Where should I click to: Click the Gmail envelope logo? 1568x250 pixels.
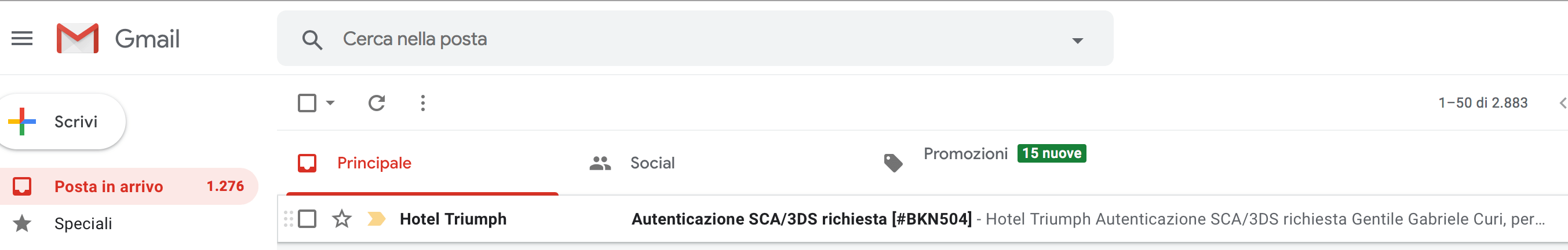click(77, 38)
